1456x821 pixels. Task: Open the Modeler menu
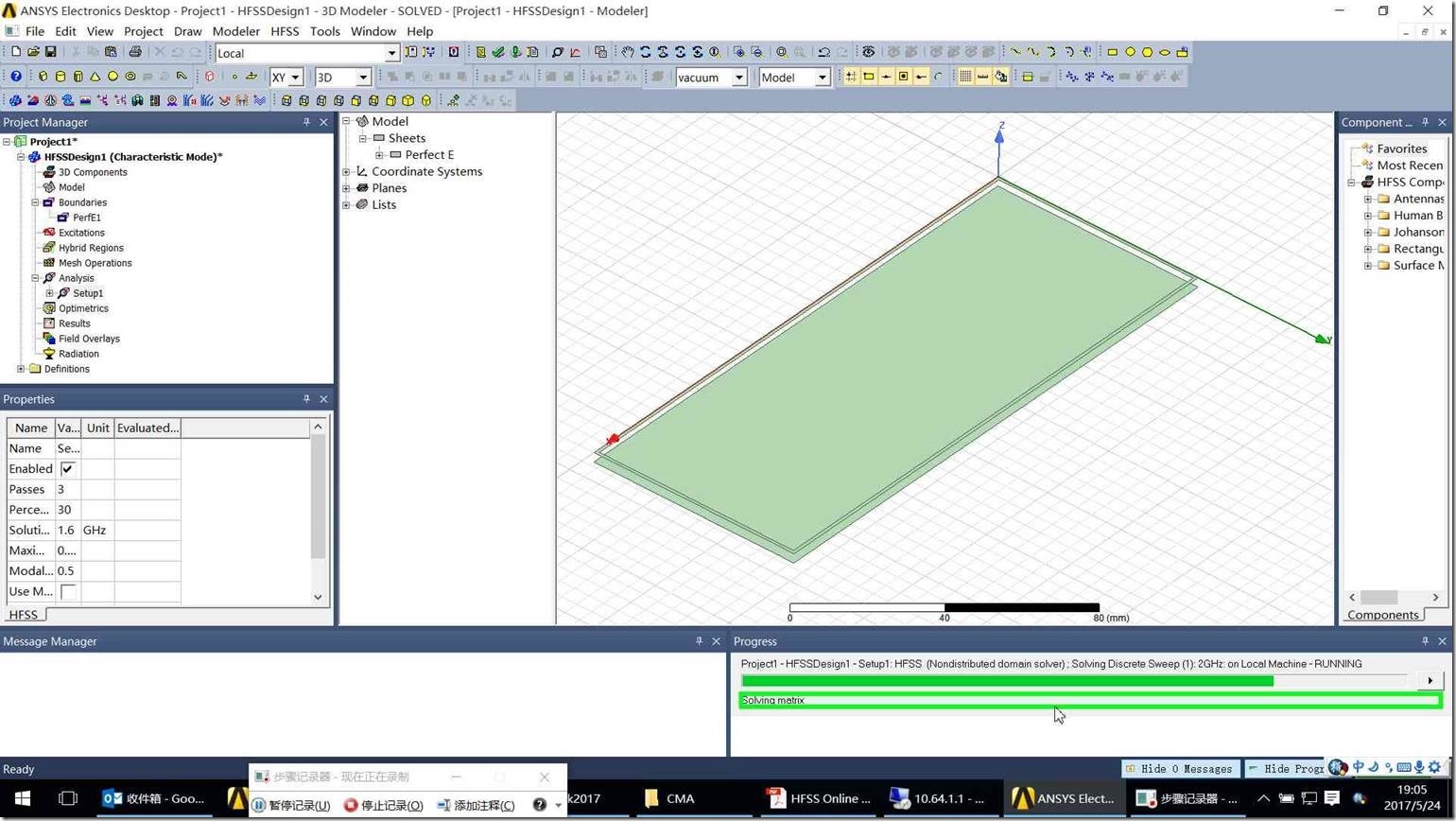click(235, 31)
